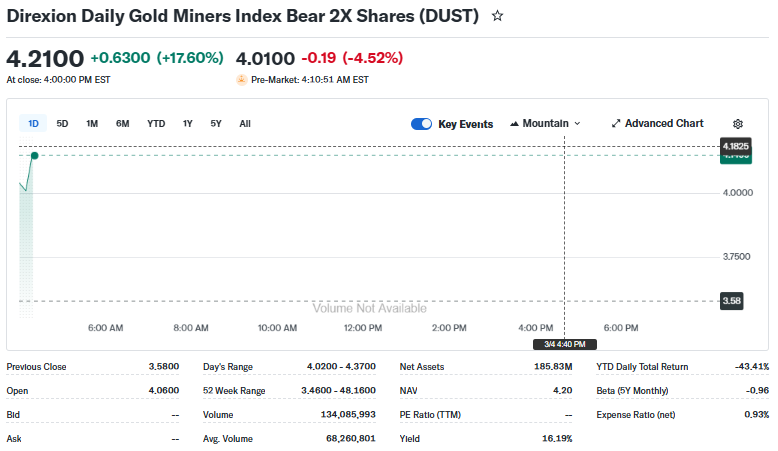View the 5Y chart range
Viewport: 778px width, 451px height.
(x=216, y=124)
